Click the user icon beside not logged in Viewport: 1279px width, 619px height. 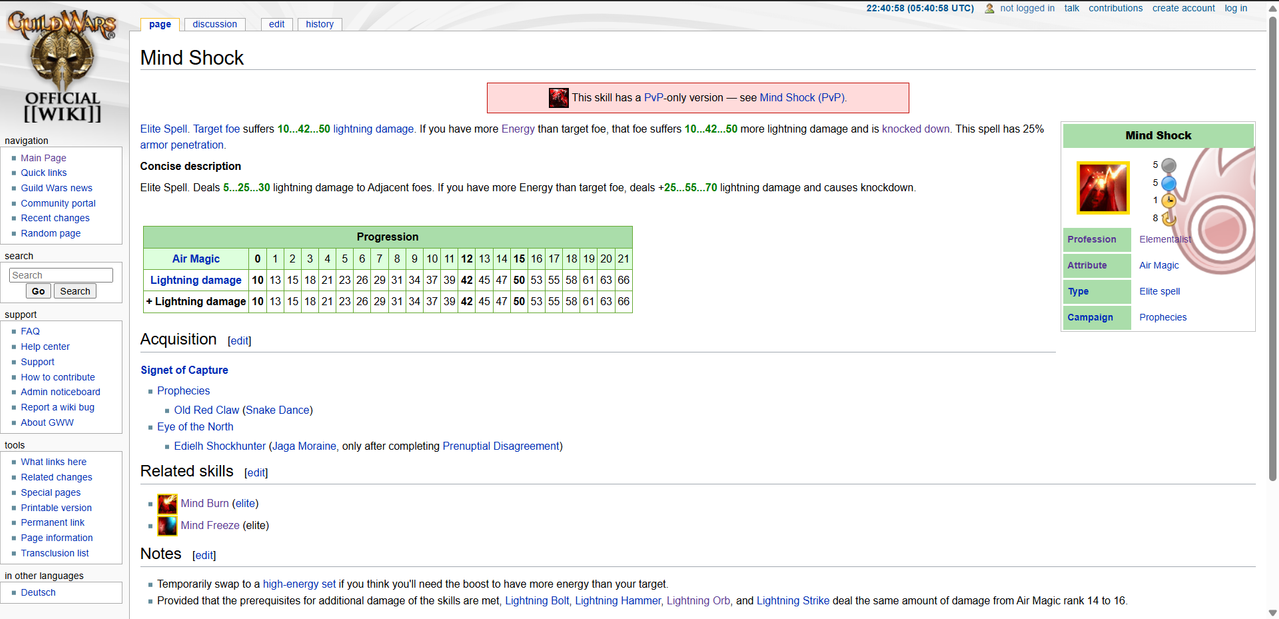(989, 8)
